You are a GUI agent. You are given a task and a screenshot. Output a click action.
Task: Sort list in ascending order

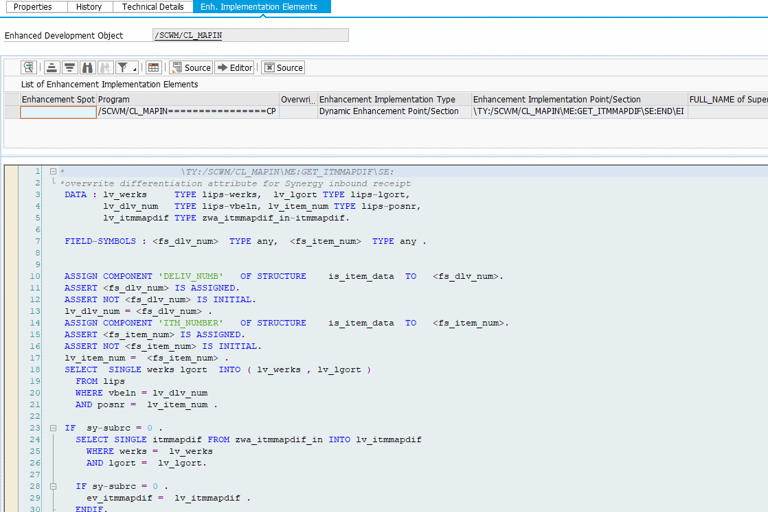click(x=52, y=68)
